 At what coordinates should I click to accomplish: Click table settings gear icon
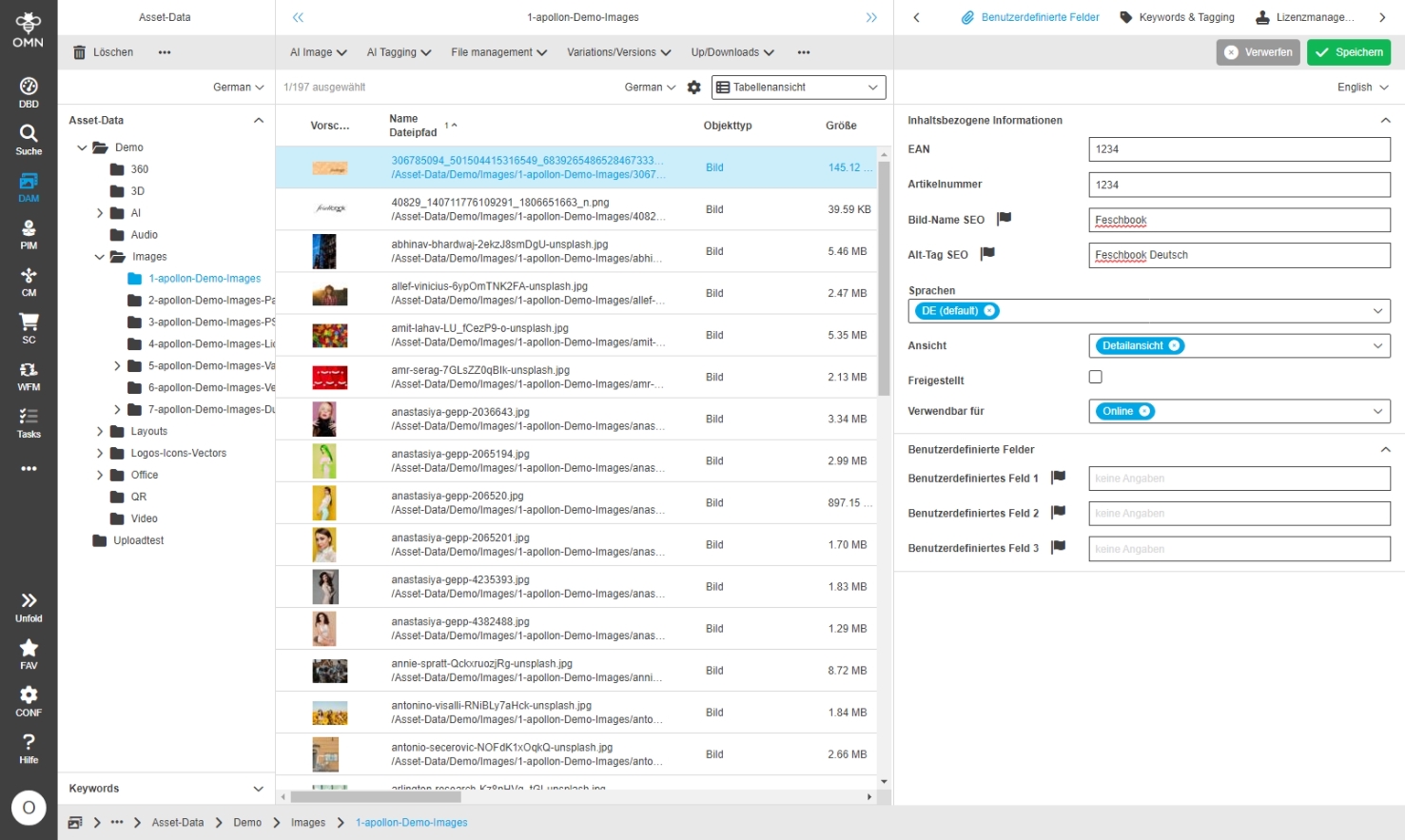tap(694, 88)
